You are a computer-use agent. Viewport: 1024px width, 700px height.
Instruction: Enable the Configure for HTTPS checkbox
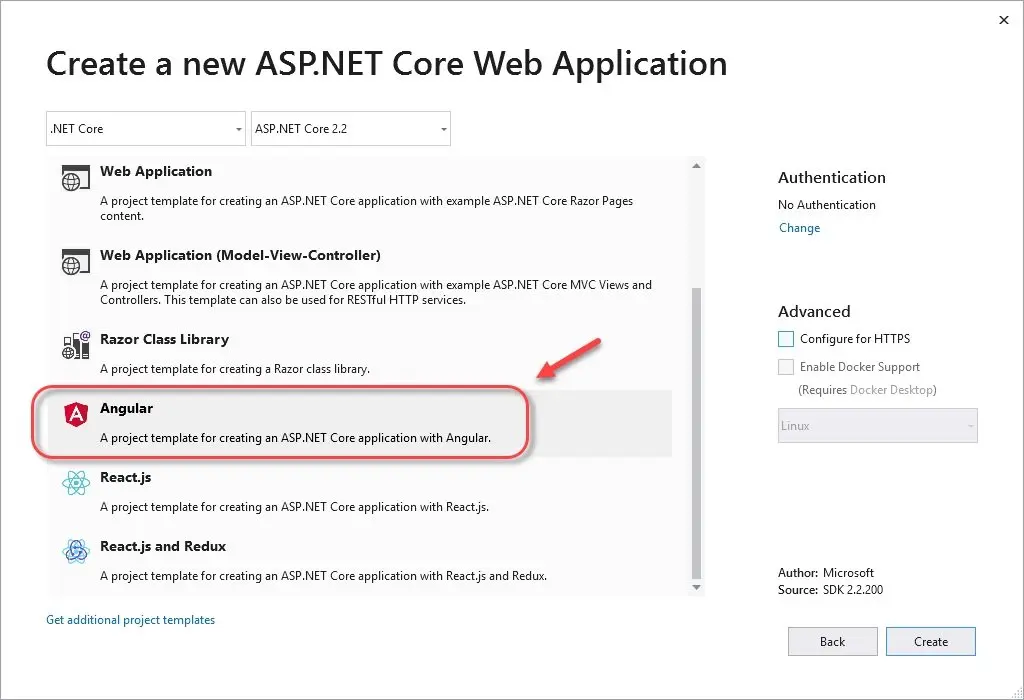point(786,339)
